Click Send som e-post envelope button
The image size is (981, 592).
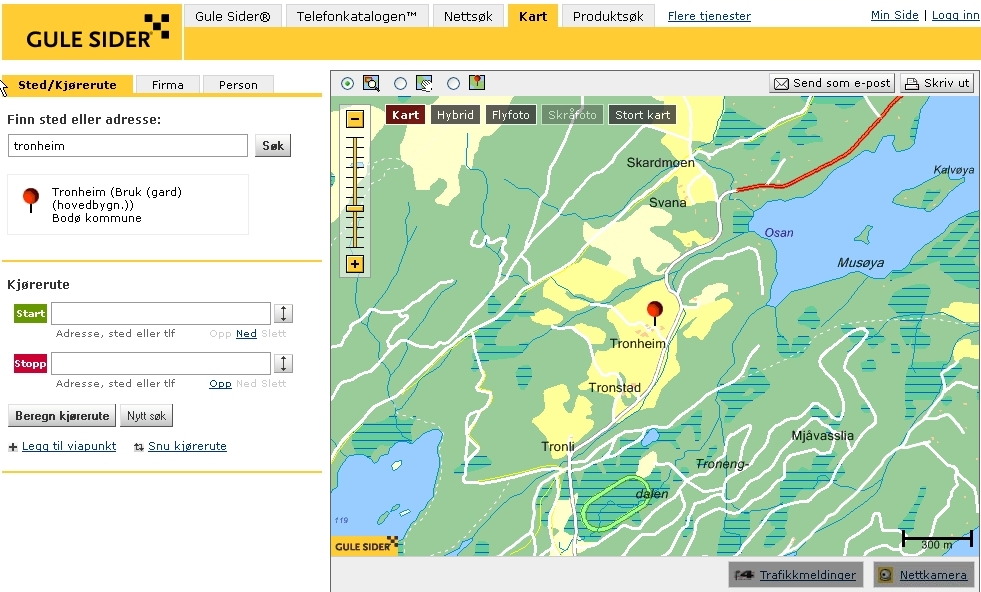click(831, 83)
